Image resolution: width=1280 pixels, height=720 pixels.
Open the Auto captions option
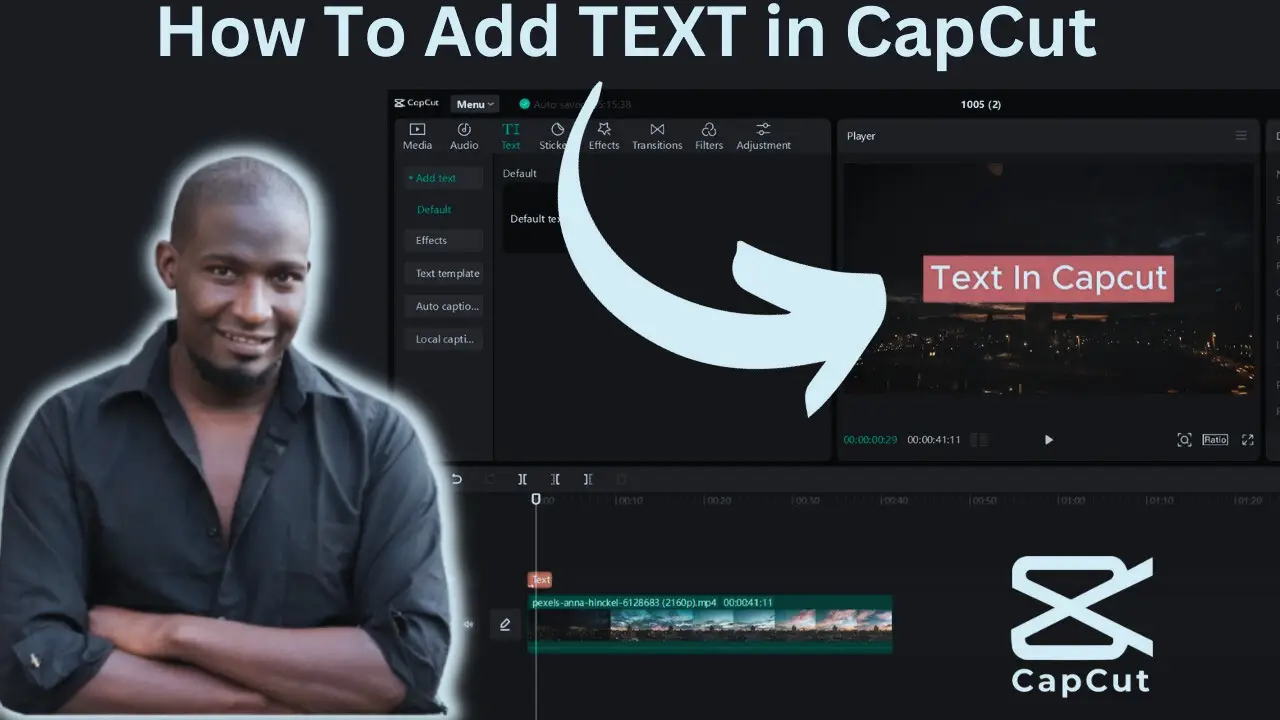(x=443, y=306)
